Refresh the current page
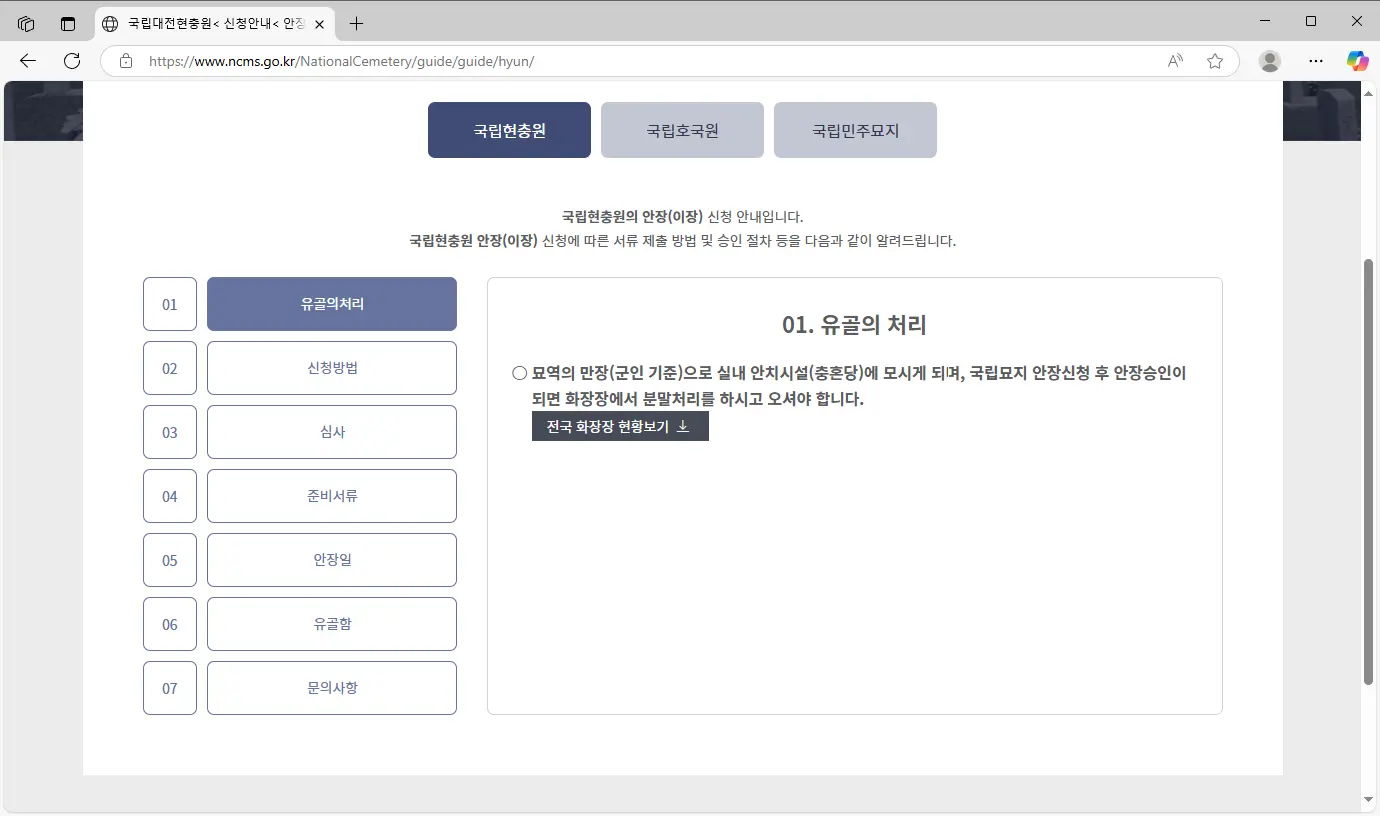1380x816 pixels. click(71, 61)
